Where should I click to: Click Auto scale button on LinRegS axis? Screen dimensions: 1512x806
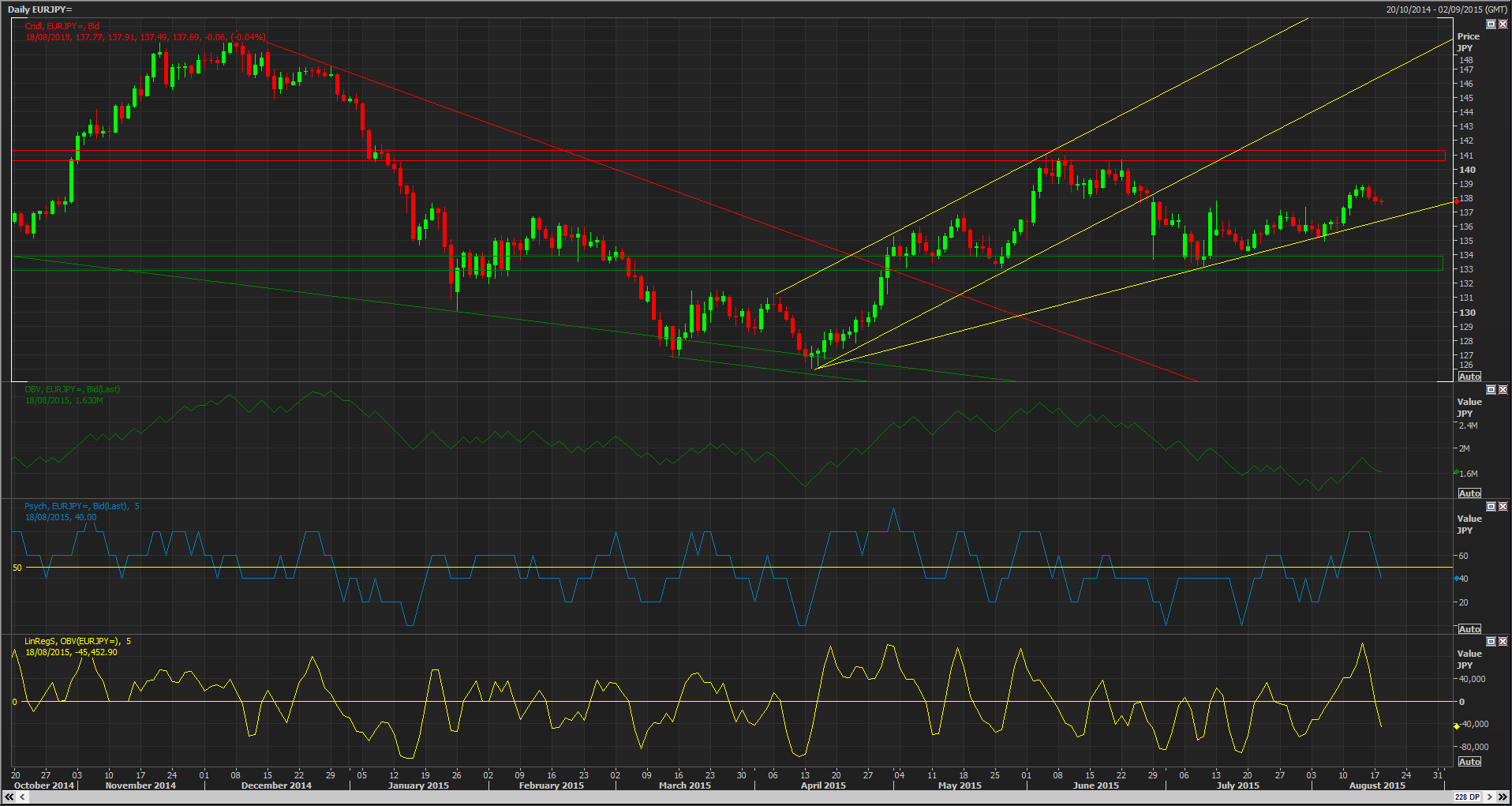pyautogui.click(x=1469, y=762)
